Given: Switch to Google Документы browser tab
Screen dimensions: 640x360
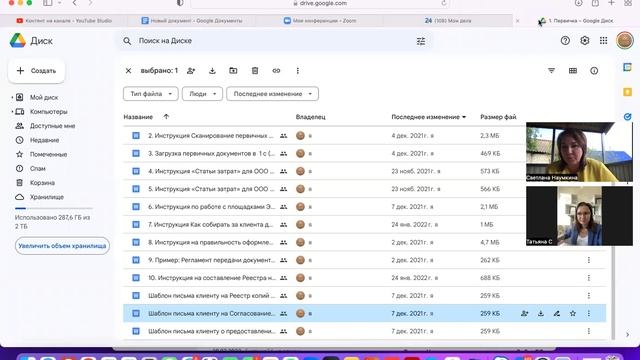Looking at the screenshot, I should point(192,20).
